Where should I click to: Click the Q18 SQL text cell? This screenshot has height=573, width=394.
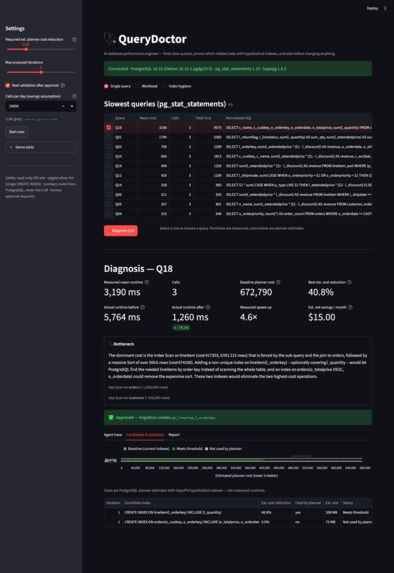[x=298, y=128]
